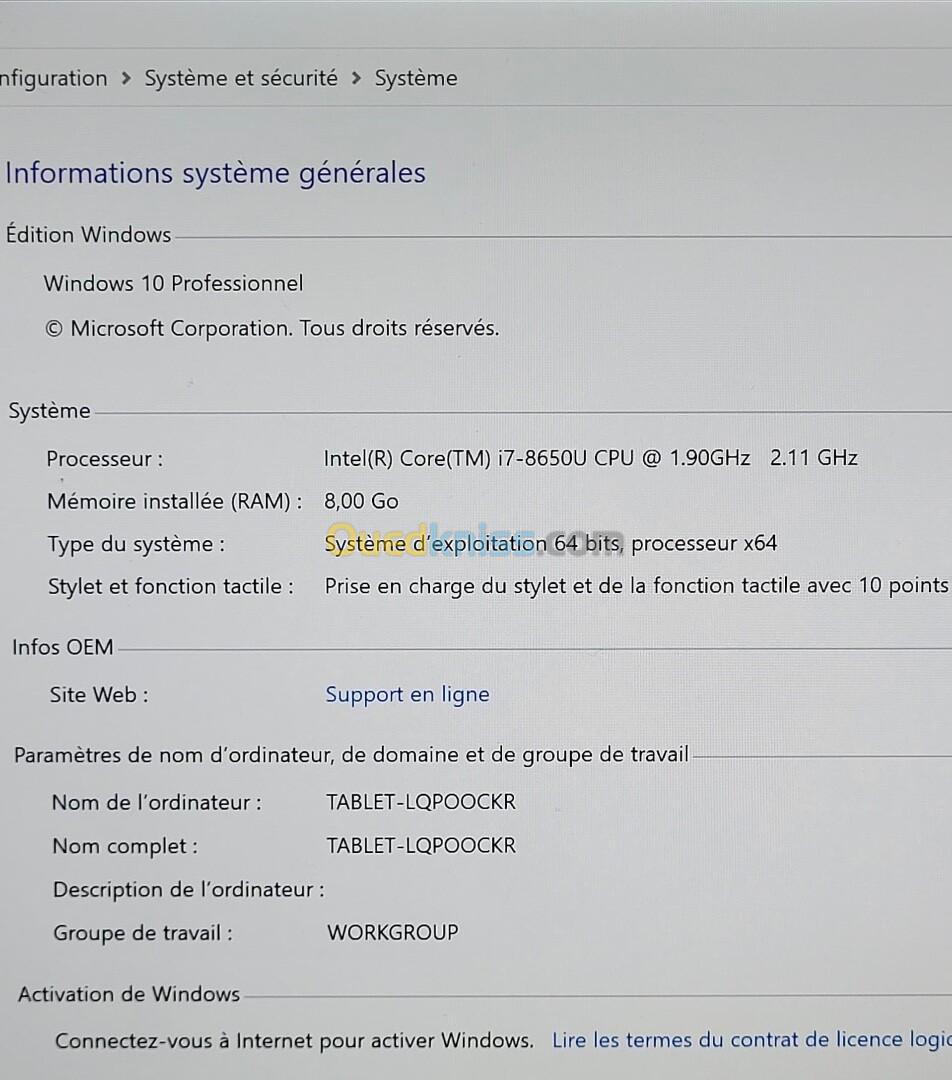Open the Système et sécurité breadcrumb
Viewport: 952px width, 1080px height.
241,78
